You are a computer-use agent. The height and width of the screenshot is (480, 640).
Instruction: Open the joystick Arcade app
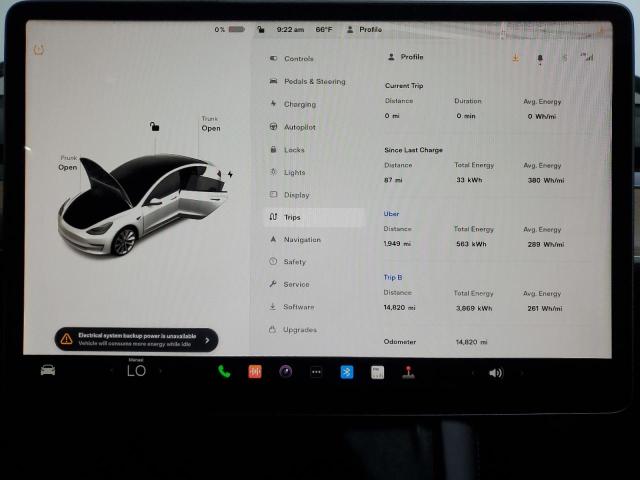pyautogui.click(x=408, y=372)
